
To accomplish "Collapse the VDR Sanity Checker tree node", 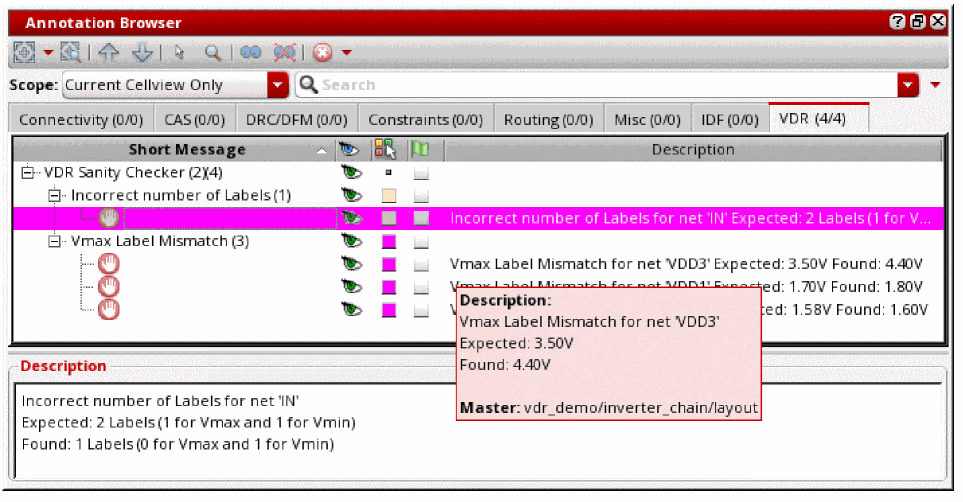I will coord(27,173).
